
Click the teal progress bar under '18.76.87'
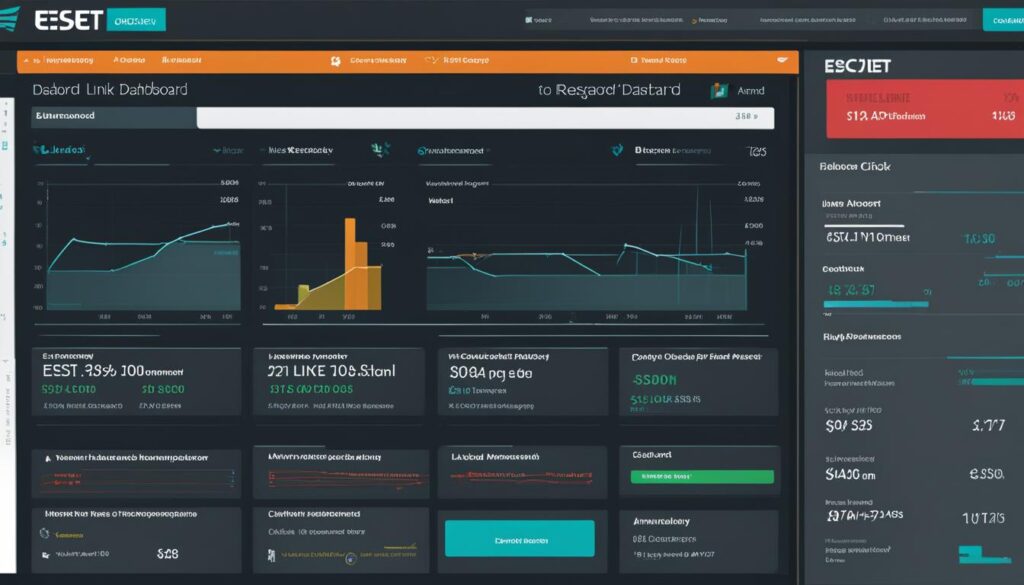point(876,304)
